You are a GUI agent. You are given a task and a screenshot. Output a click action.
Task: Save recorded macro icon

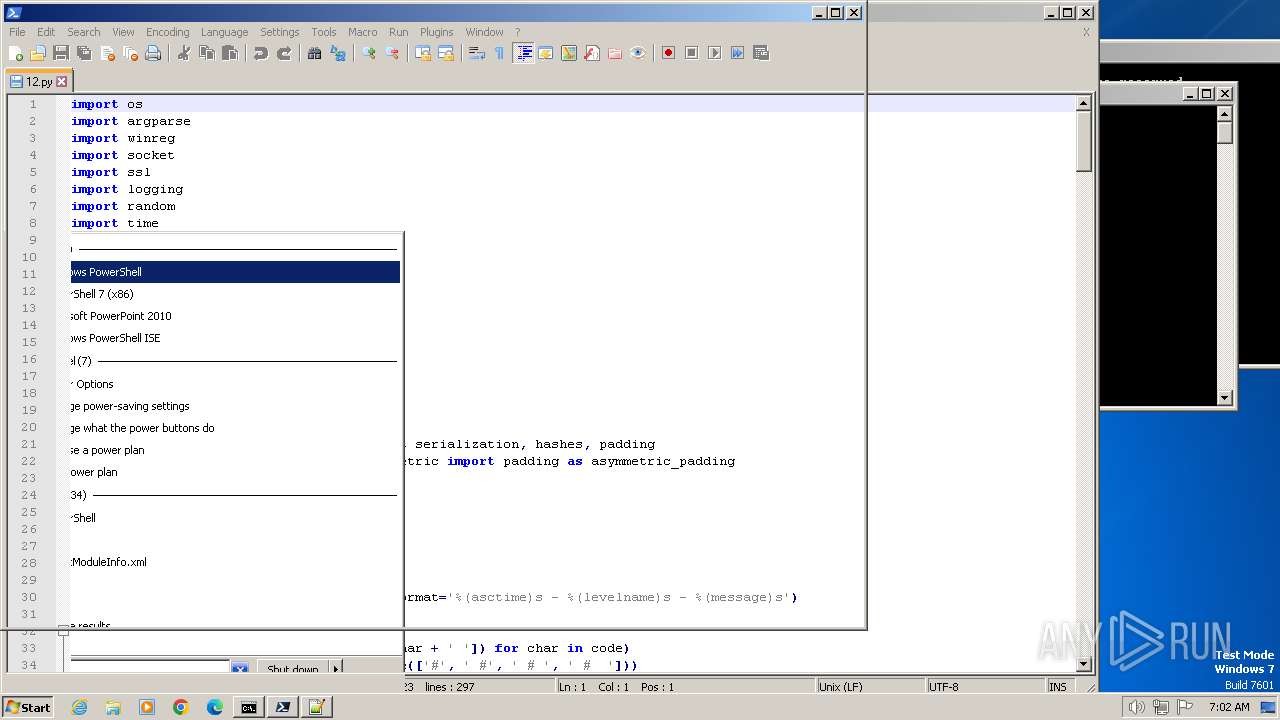(760, 53)
